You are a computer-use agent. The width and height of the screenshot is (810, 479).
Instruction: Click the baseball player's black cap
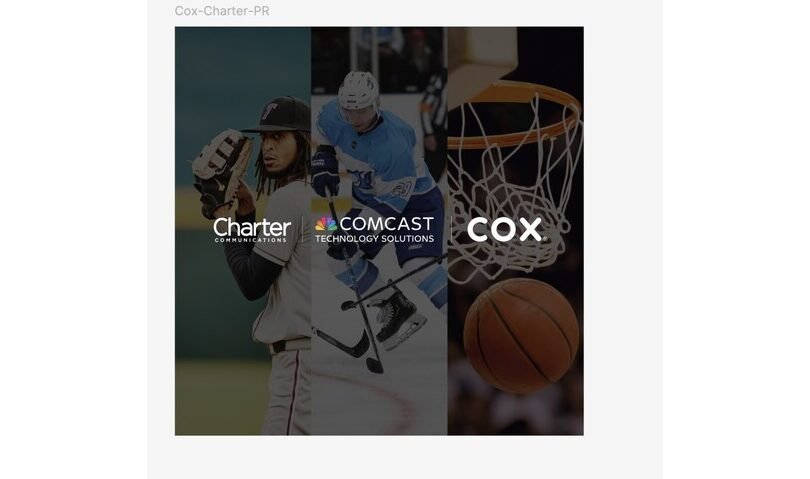point(276,115)
